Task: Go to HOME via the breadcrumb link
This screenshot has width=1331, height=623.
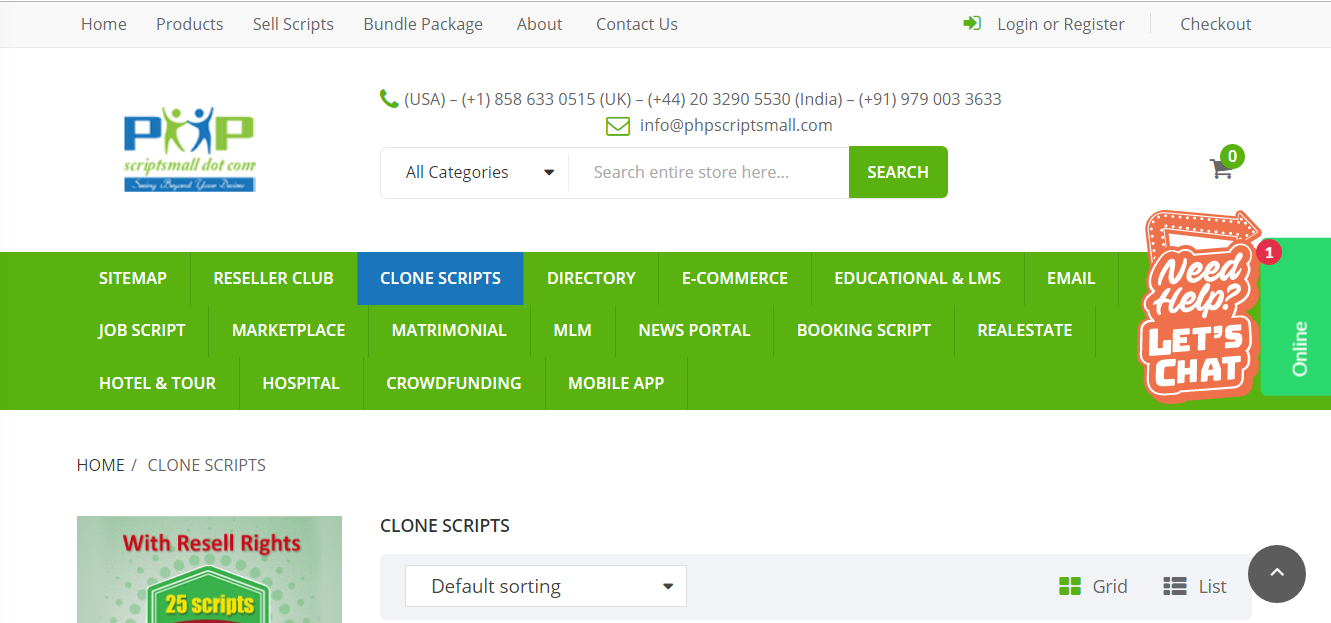Action: pyautogui.click(x=100, y=464)
